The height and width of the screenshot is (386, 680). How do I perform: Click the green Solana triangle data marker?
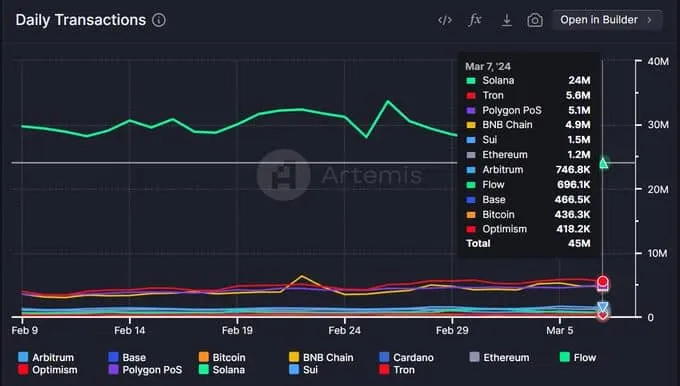(603, 163)
